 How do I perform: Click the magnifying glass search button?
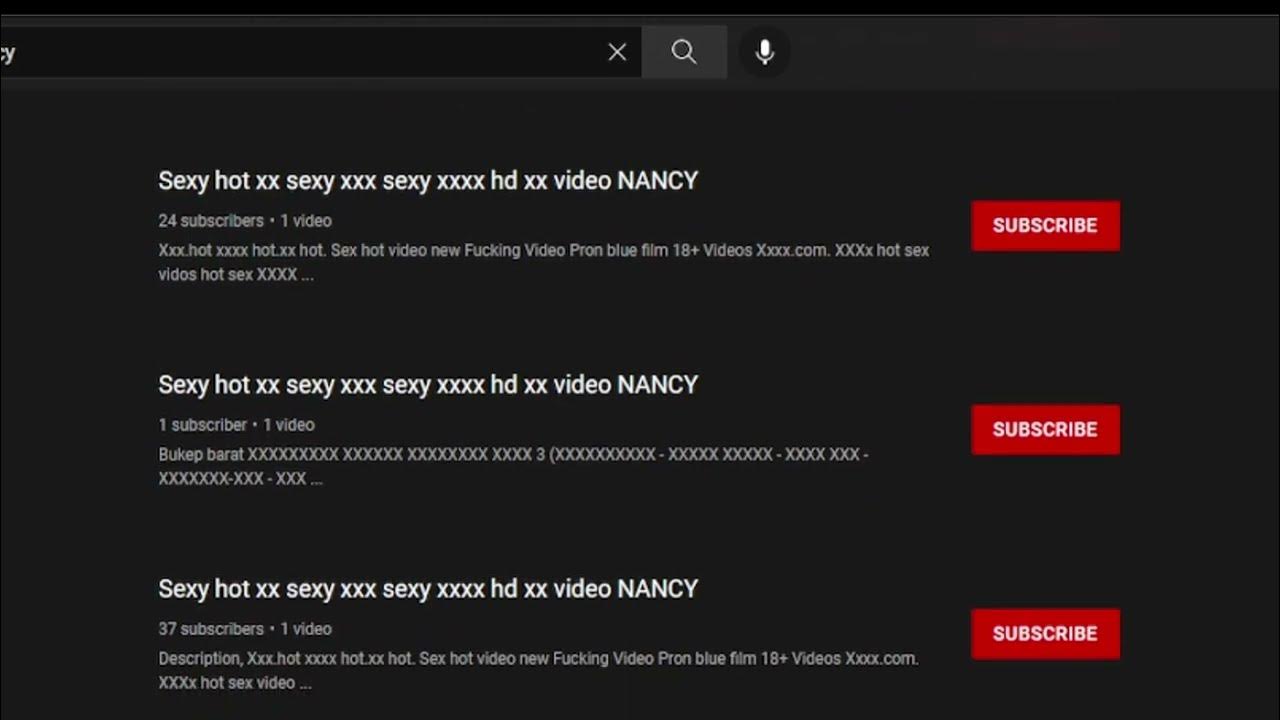(x=684, y=52)
